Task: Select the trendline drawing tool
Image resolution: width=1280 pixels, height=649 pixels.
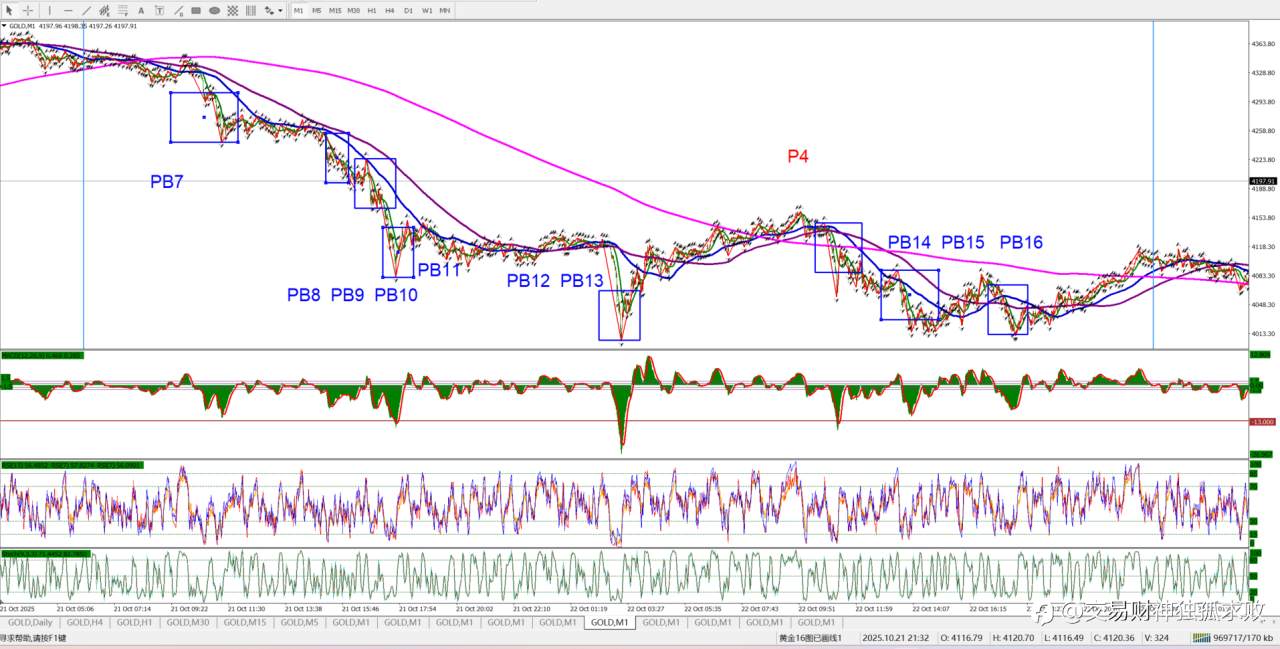Action: pyautogui.click(x=86, y=10)
